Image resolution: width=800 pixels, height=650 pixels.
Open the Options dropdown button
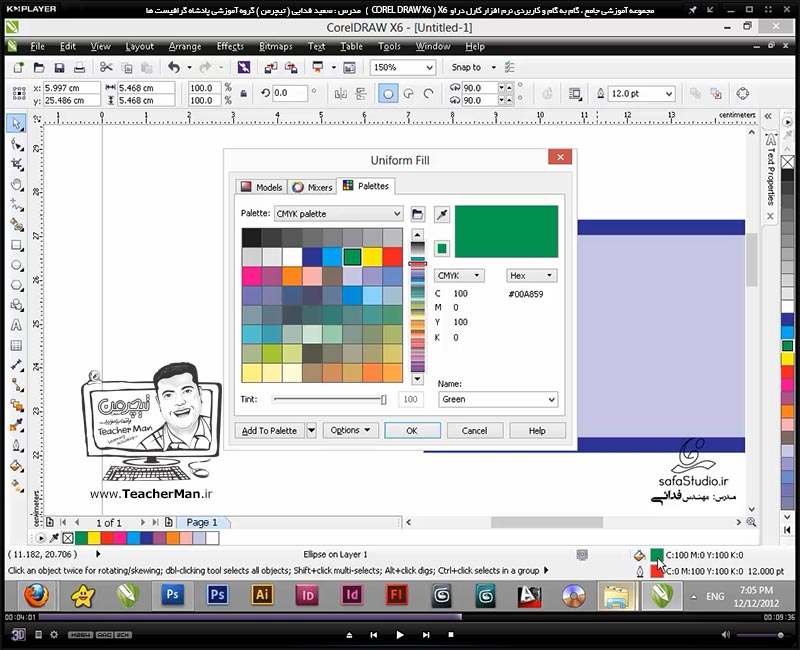pyautogui.click(x=350, y=430)
